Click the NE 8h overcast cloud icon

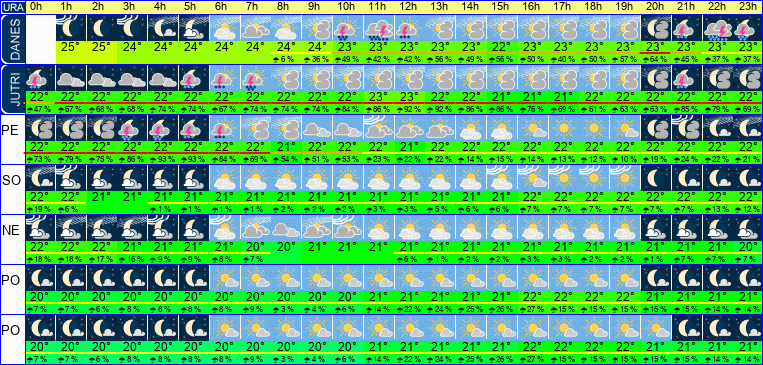(286, 227)
